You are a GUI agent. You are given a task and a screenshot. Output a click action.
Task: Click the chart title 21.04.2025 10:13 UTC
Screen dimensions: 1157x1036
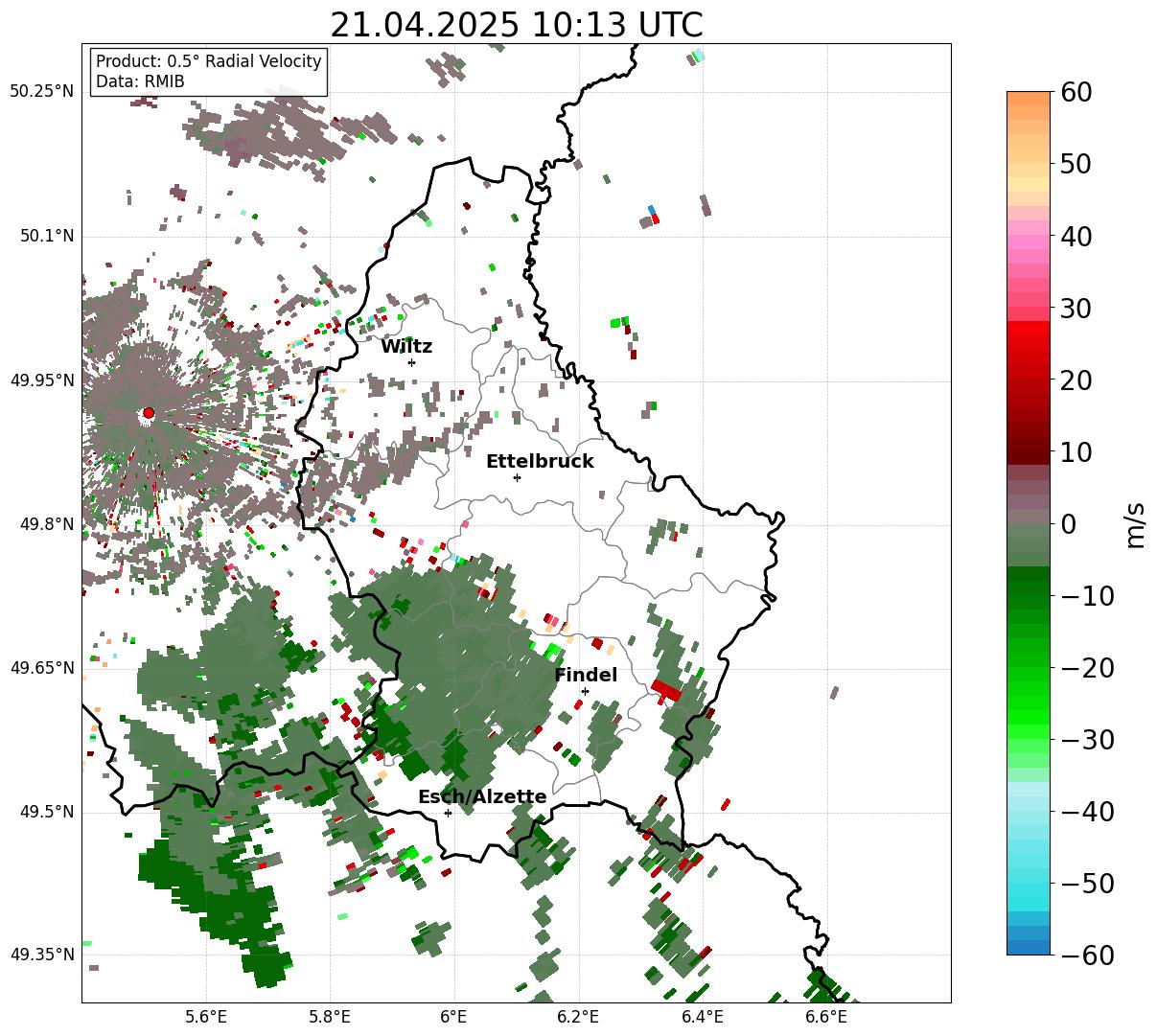pos(516,25)
